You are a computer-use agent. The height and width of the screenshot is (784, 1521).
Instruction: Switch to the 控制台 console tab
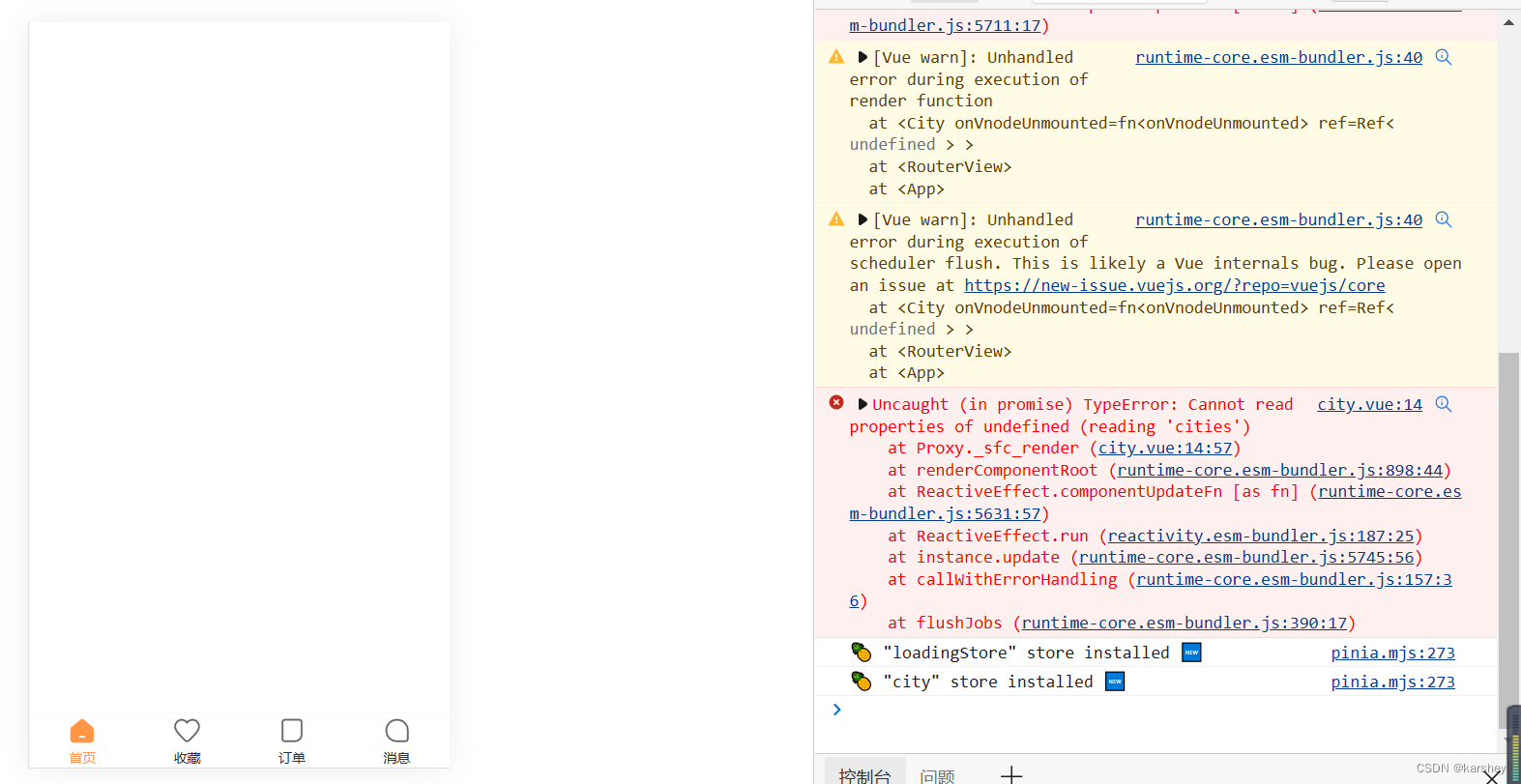click(x=864, y=775)
